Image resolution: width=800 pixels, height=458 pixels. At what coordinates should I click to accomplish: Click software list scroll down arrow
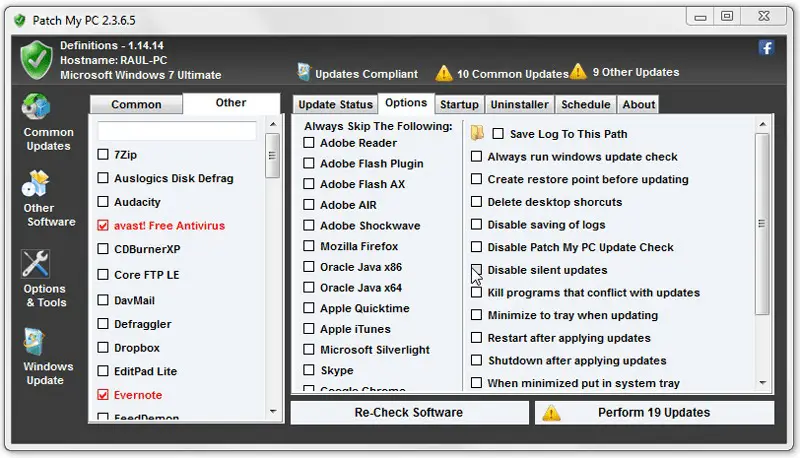[273, 411]
